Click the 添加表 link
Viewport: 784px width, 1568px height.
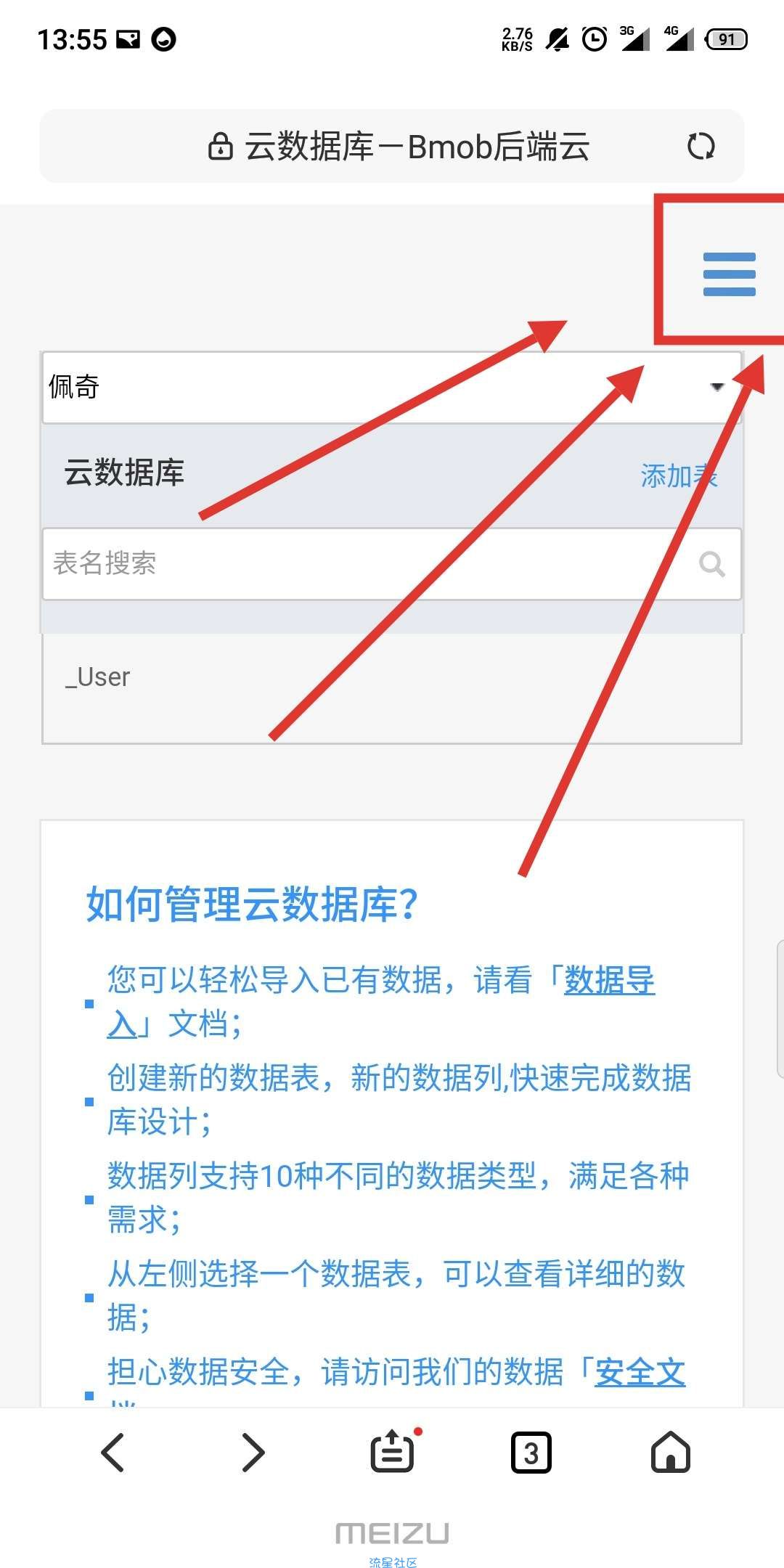click(x=679, y=476)
